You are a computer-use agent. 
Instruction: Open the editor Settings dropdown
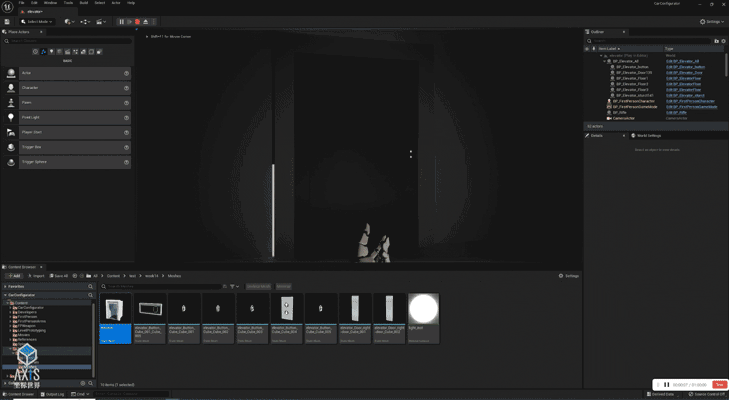pos(712,22)
